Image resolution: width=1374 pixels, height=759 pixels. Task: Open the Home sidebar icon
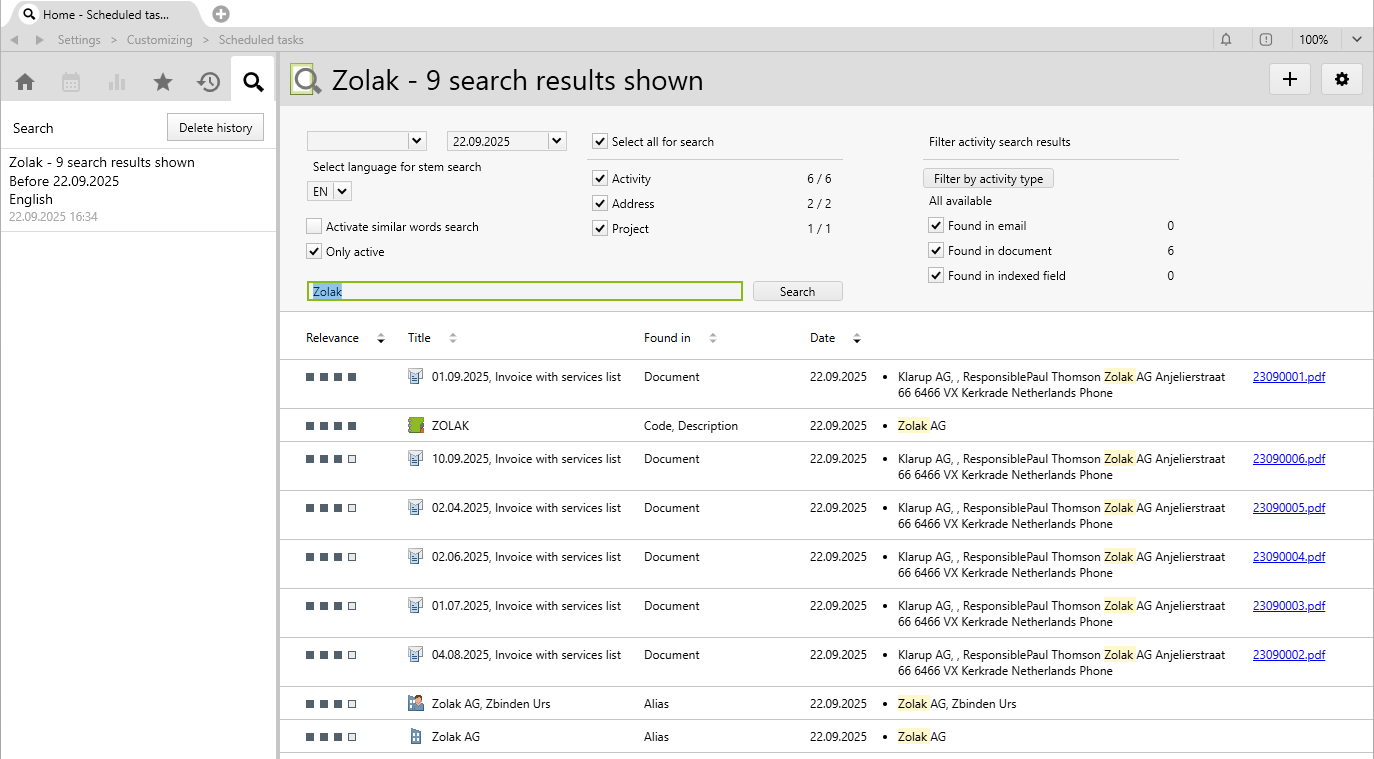pyautogui.click(x=25, y=82)
